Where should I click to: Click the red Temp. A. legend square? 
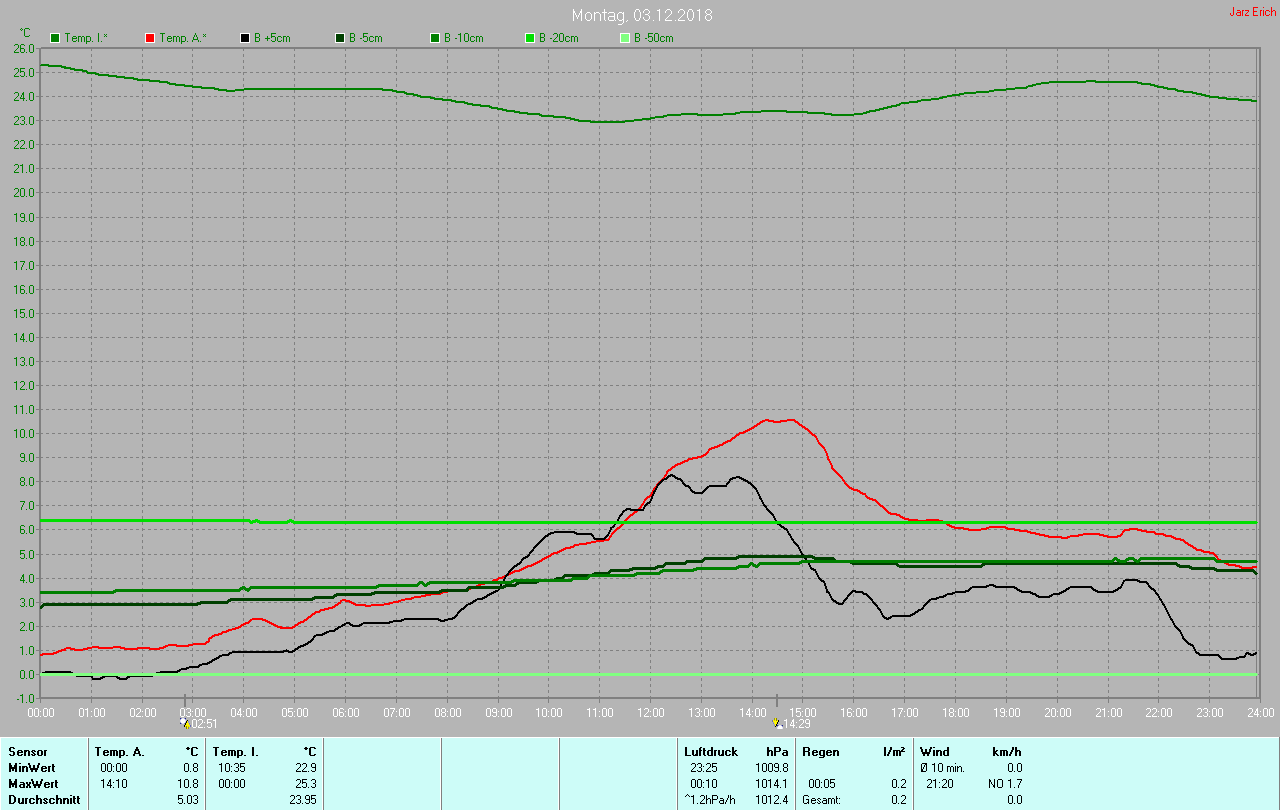(x=150, y=38)
